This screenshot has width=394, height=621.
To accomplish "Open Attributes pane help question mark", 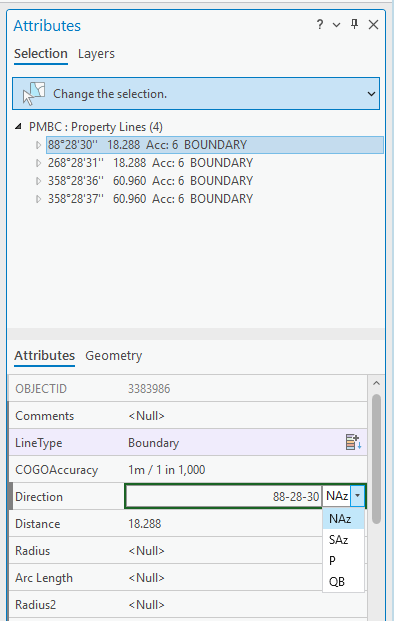I will pos(320,25).
